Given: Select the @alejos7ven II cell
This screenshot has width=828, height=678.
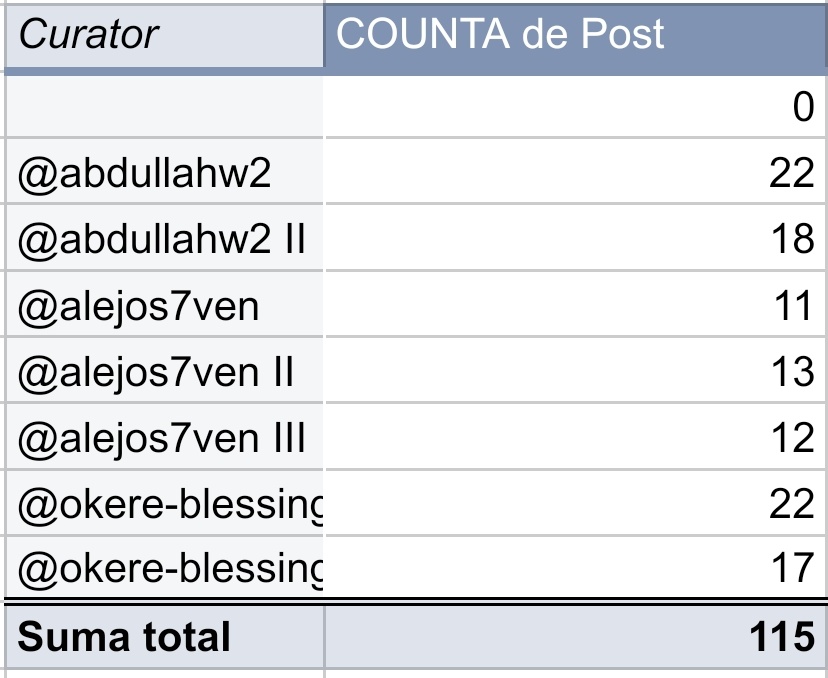Looking at the screenshot, I should (164, 371).
